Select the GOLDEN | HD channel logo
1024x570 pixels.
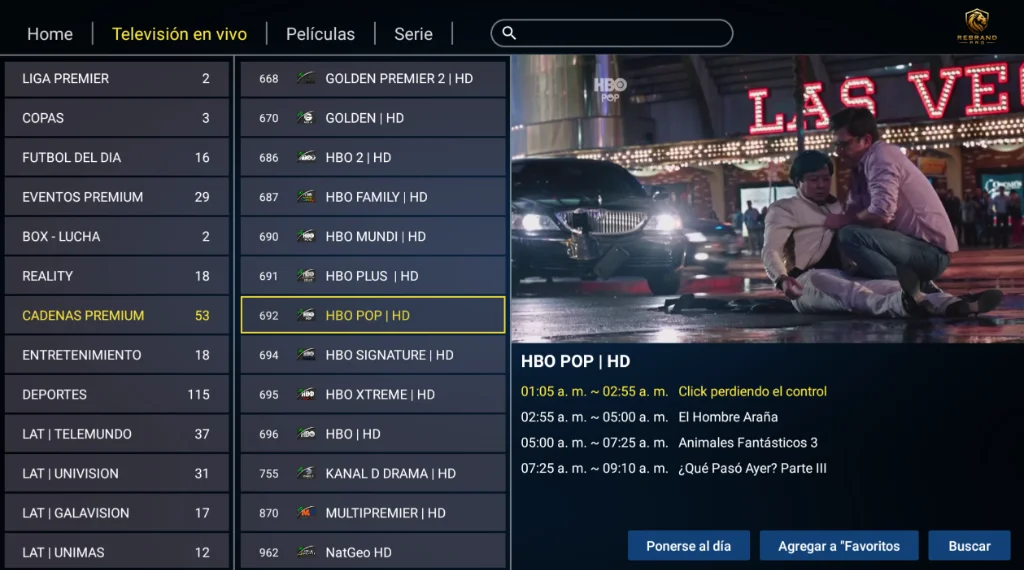pos(306,118)
